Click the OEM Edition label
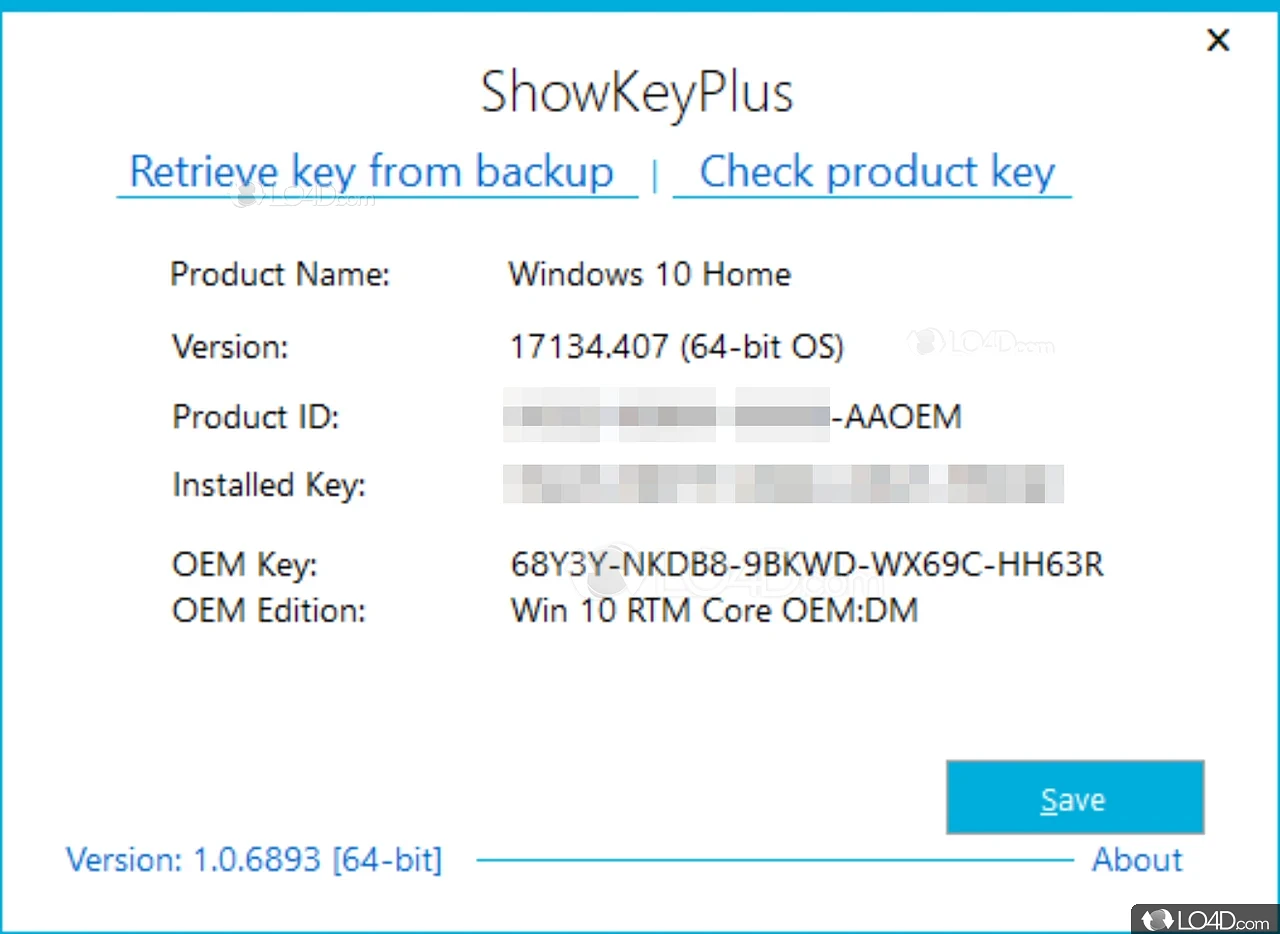This screenshot has height=934, width=1280. (x=269, y=610)
